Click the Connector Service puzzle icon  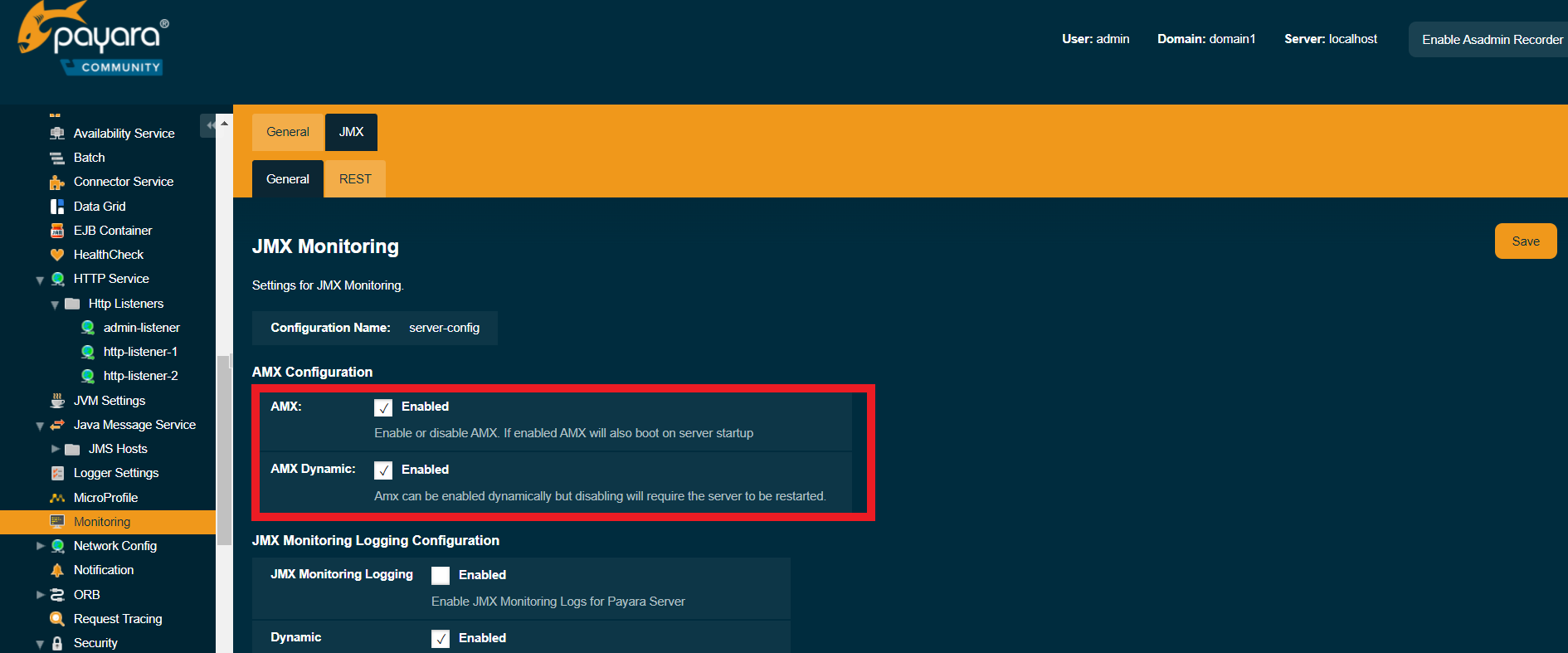tap(57, 183)
